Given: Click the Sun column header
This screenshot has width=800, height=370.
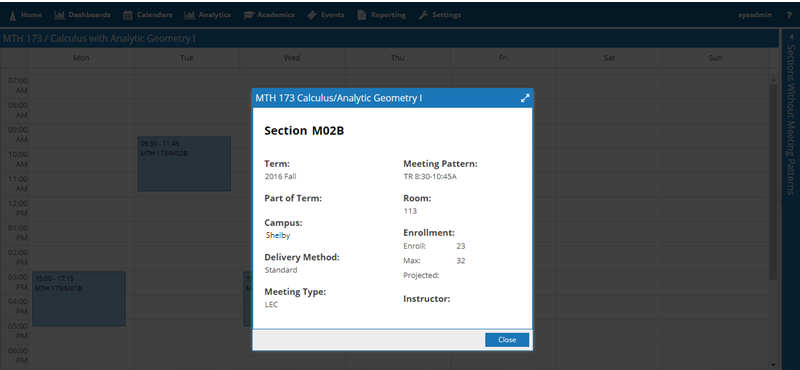Looking at the screenshot, I should point(715,58).
